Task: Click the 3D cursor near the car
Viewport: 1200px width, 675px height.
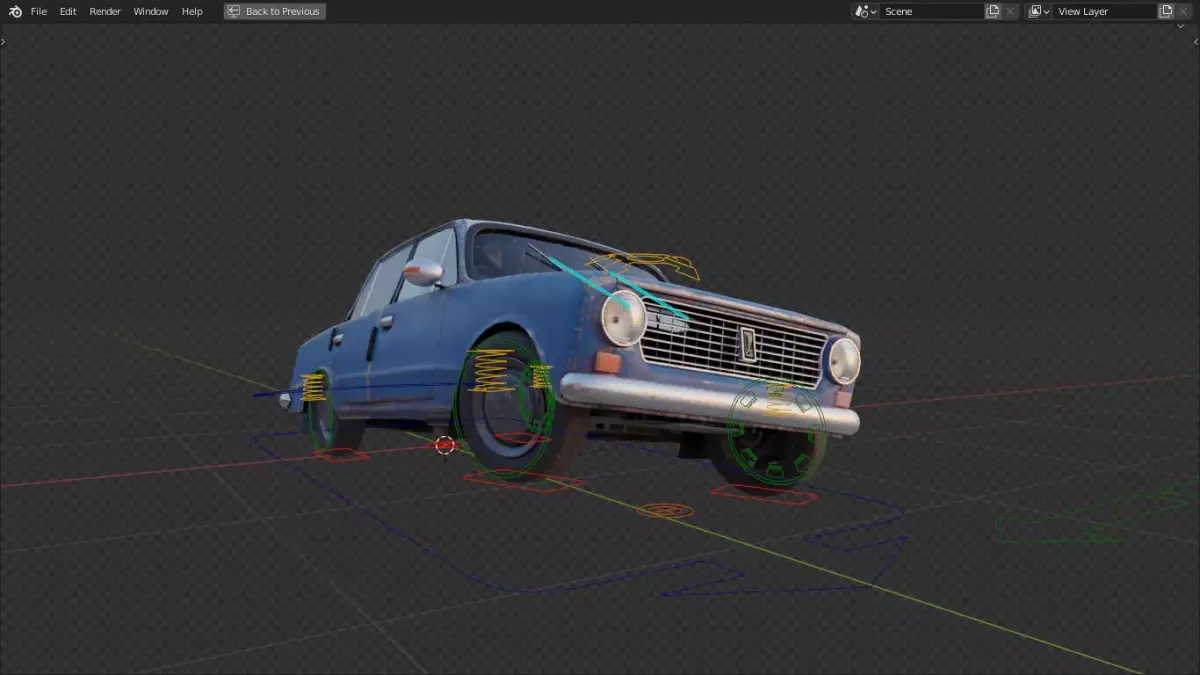Action: [x=445, y=444]
